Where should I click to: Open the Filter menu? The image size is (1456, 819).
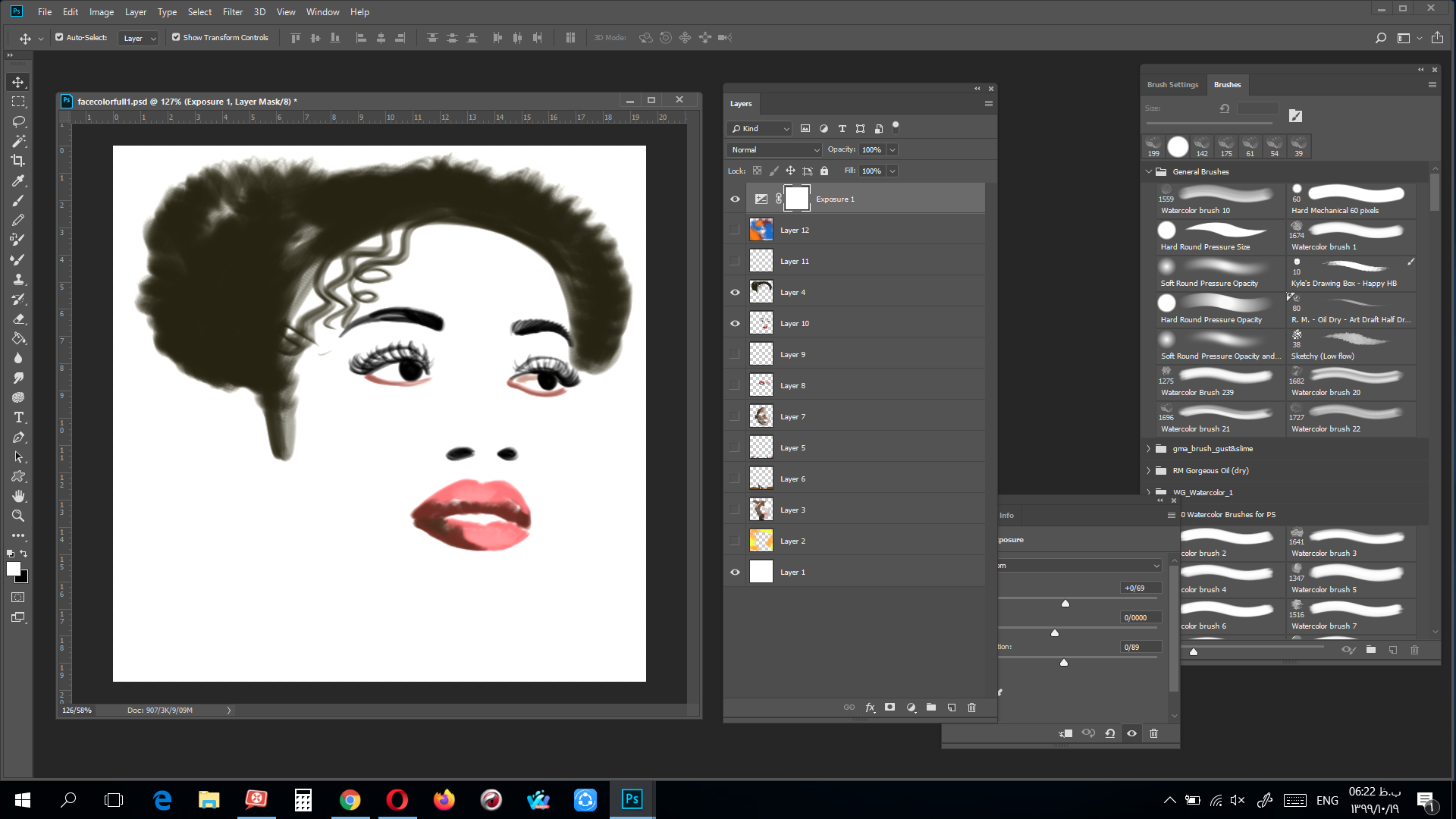pyautogui.click(x=232, y=11)
